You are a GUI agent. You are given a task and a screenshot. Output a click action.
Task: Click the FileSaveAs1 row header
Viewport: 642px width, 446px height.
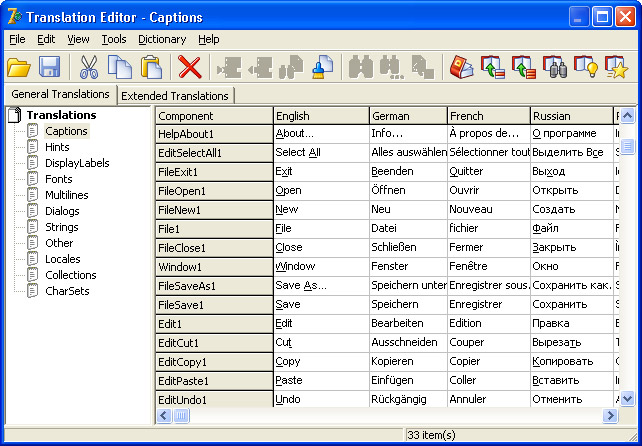pos(214,285)
